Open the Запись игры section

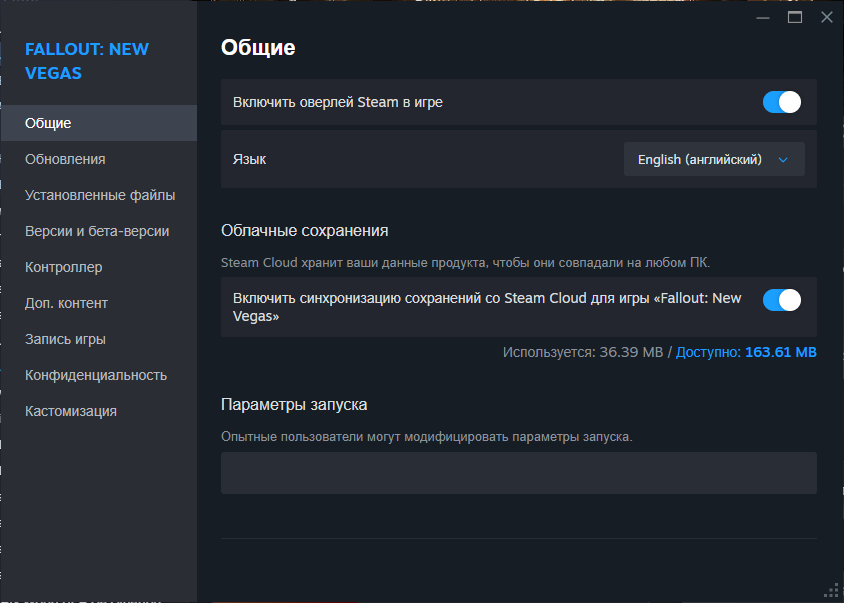pyautogui.click(x=99, y=340)
